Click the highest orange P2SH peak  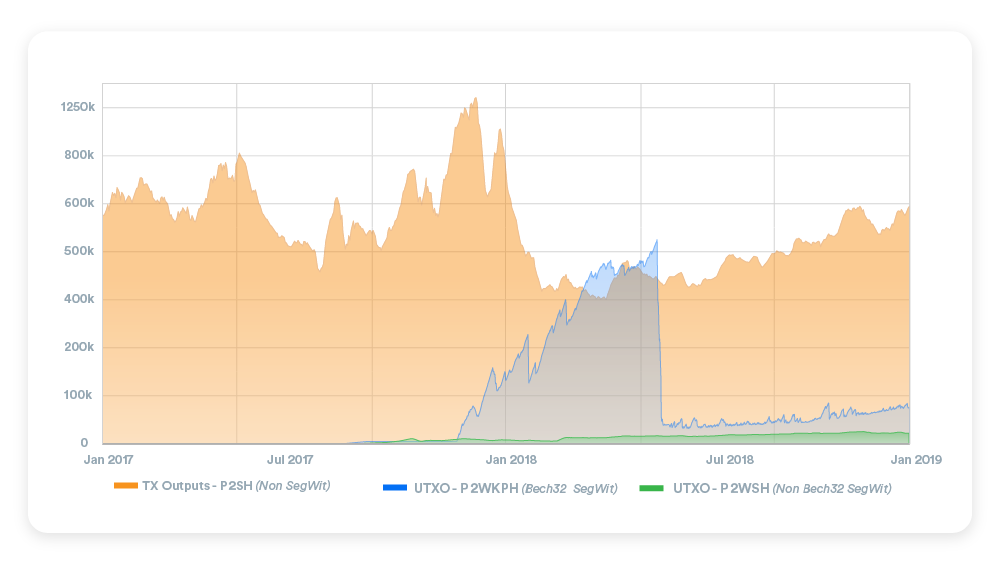point(476,99)
